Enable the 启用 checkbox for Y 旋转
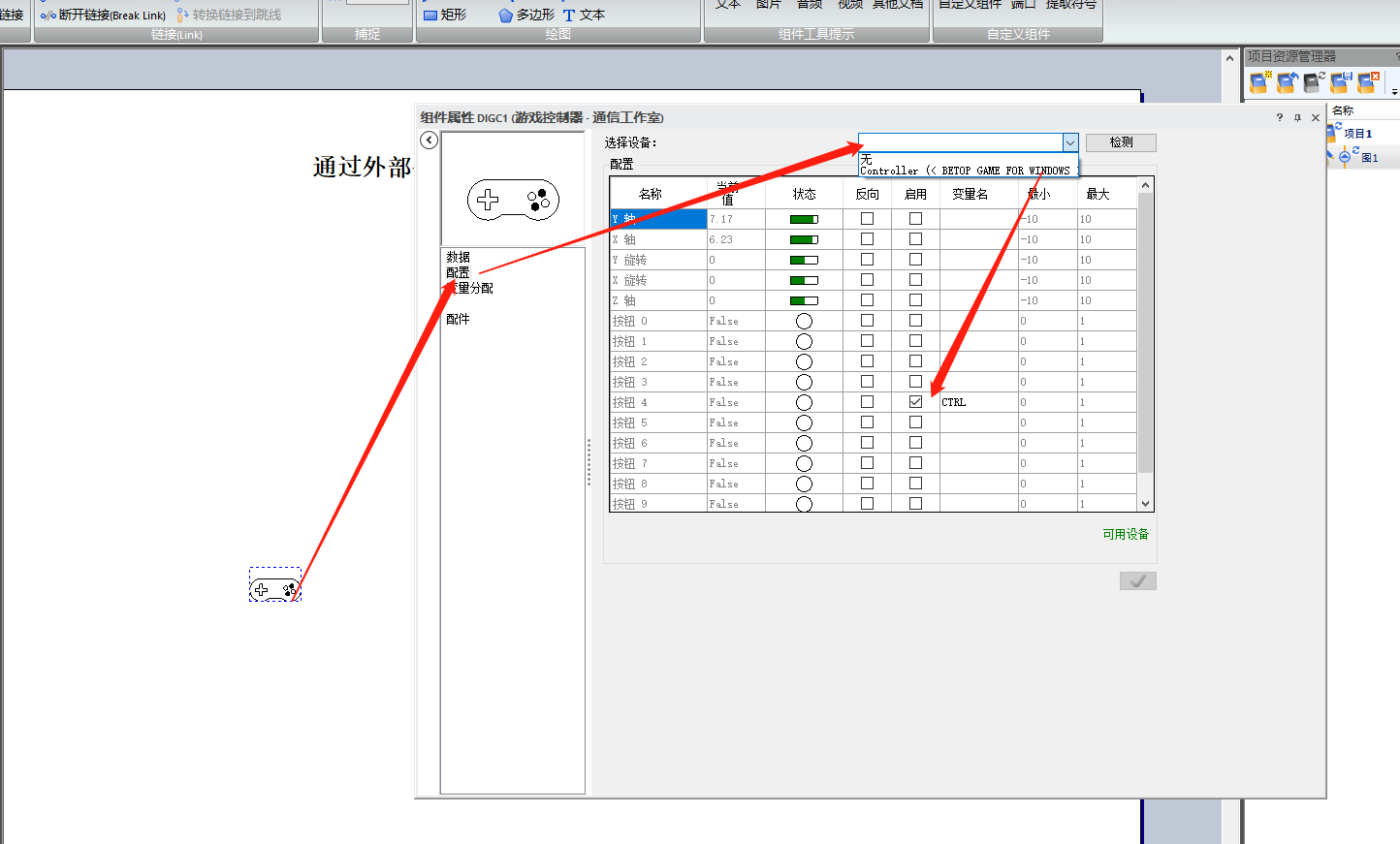 click(915, 260)
